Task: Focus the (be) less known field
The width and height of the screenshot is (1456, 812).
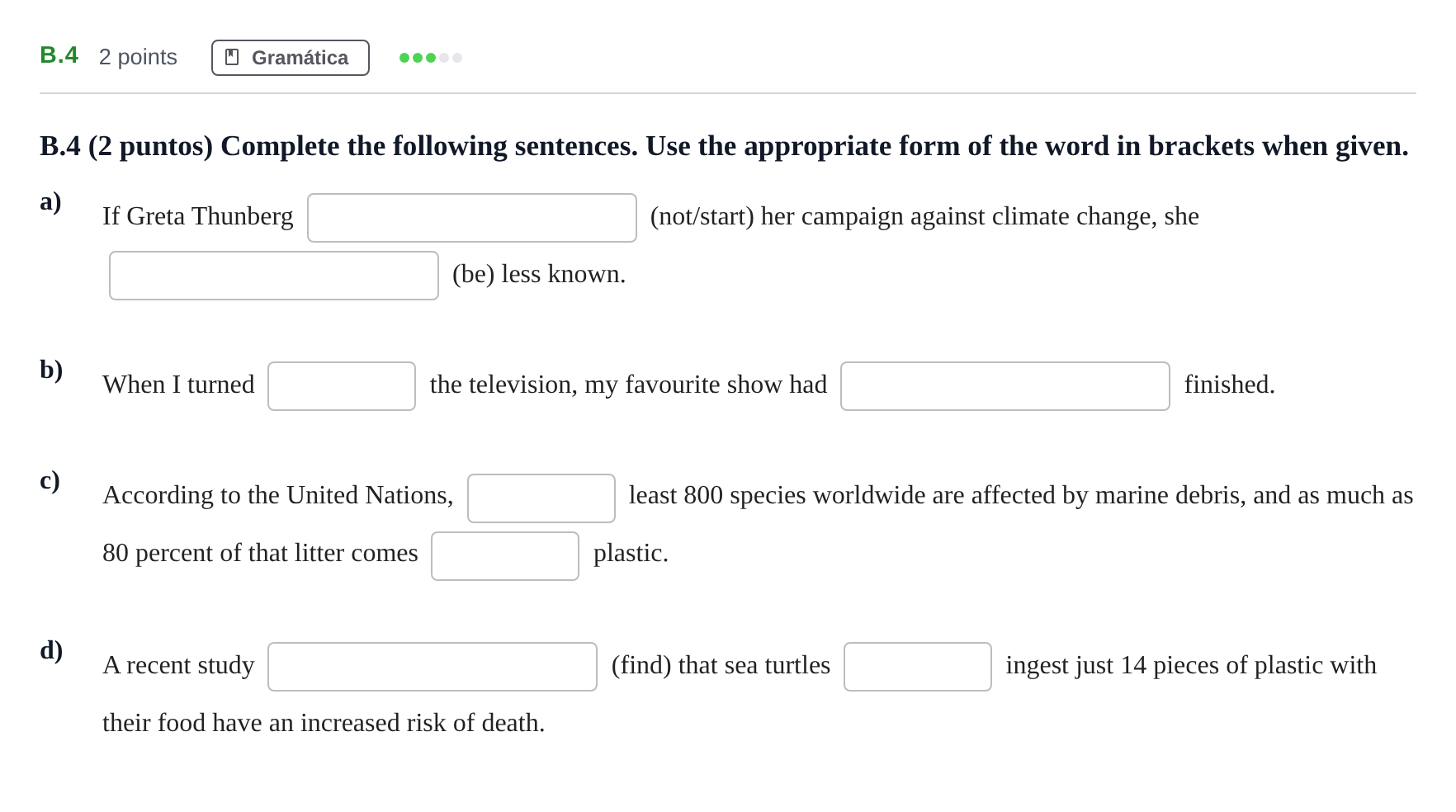Action: click(274, 276)
